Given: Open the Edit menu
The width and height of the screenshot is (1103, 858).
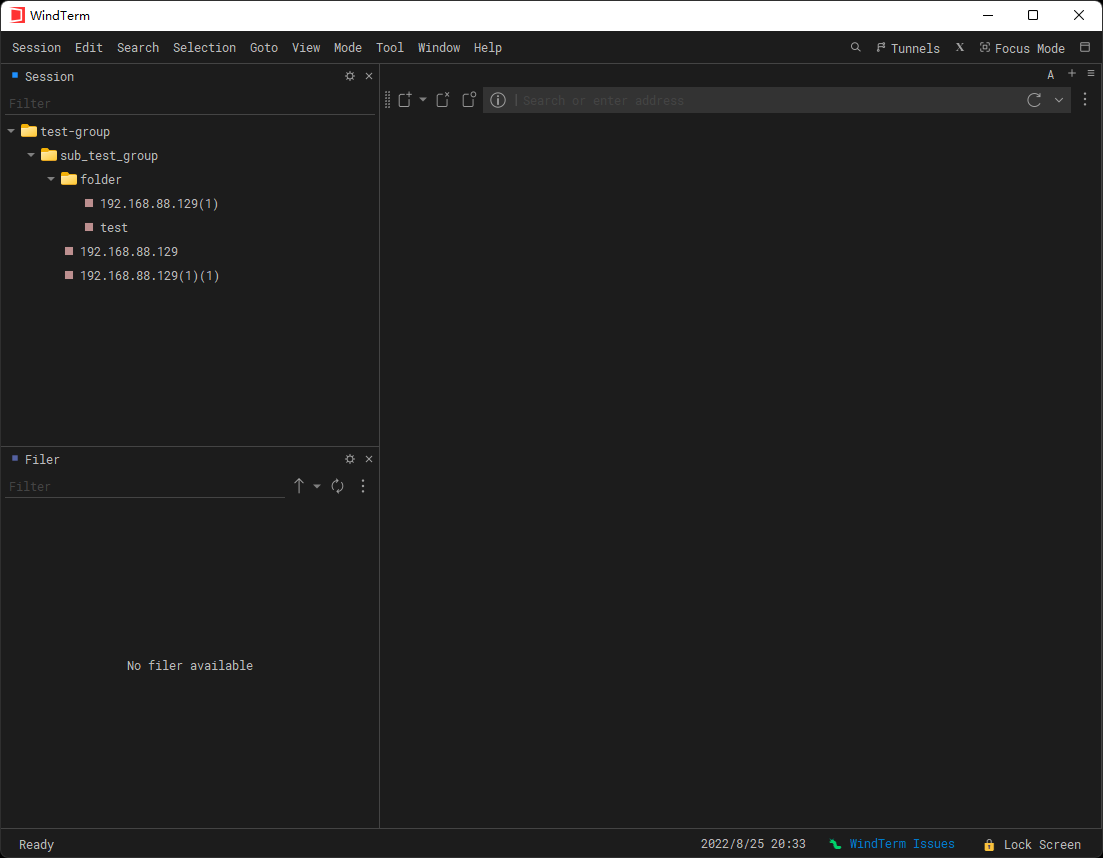Looking at the screenshot, I should 89,48.
